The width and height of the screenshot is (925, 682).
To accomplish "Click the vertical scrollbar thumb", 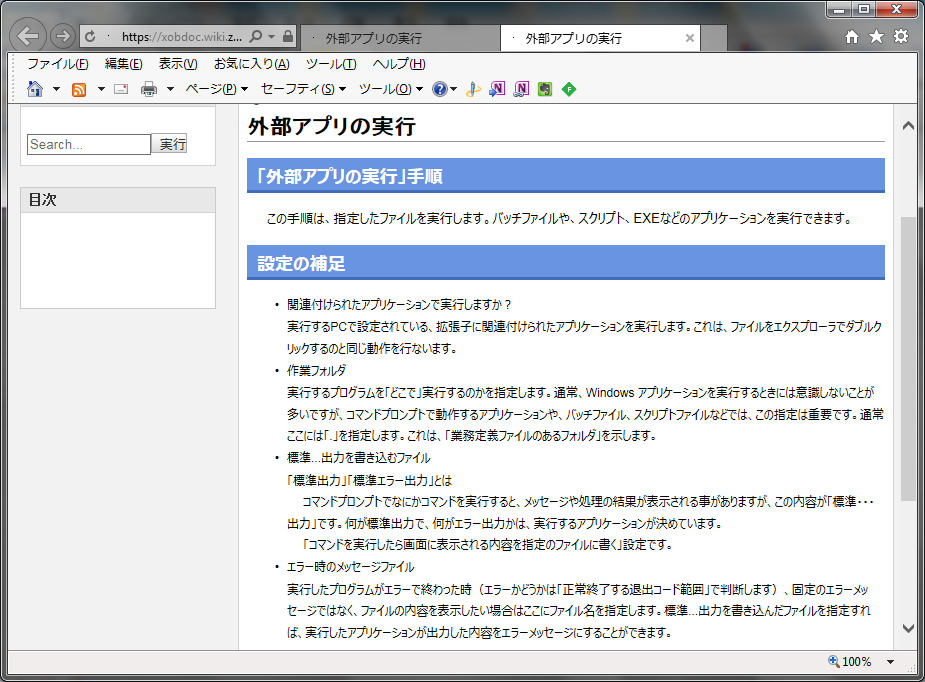I will coord(908,359).
